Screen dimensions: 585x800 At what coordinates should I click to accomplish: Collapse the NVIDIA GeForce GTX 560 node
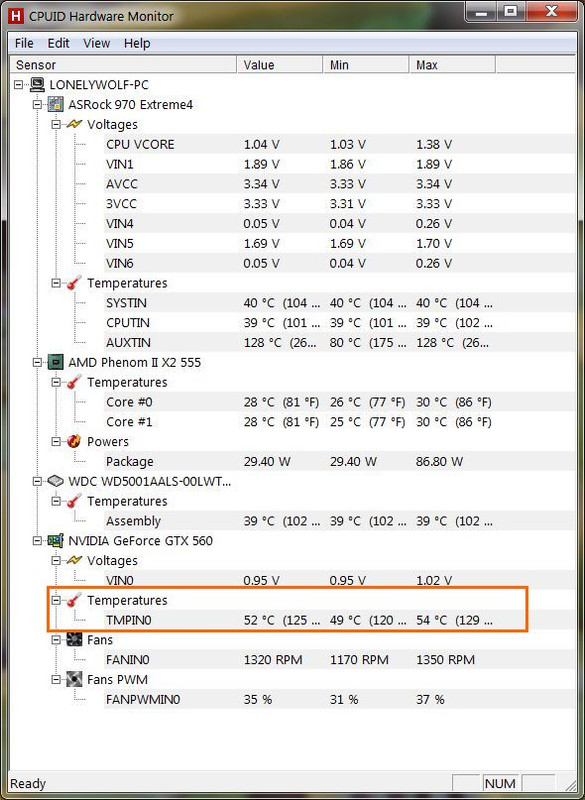(37, 541)
